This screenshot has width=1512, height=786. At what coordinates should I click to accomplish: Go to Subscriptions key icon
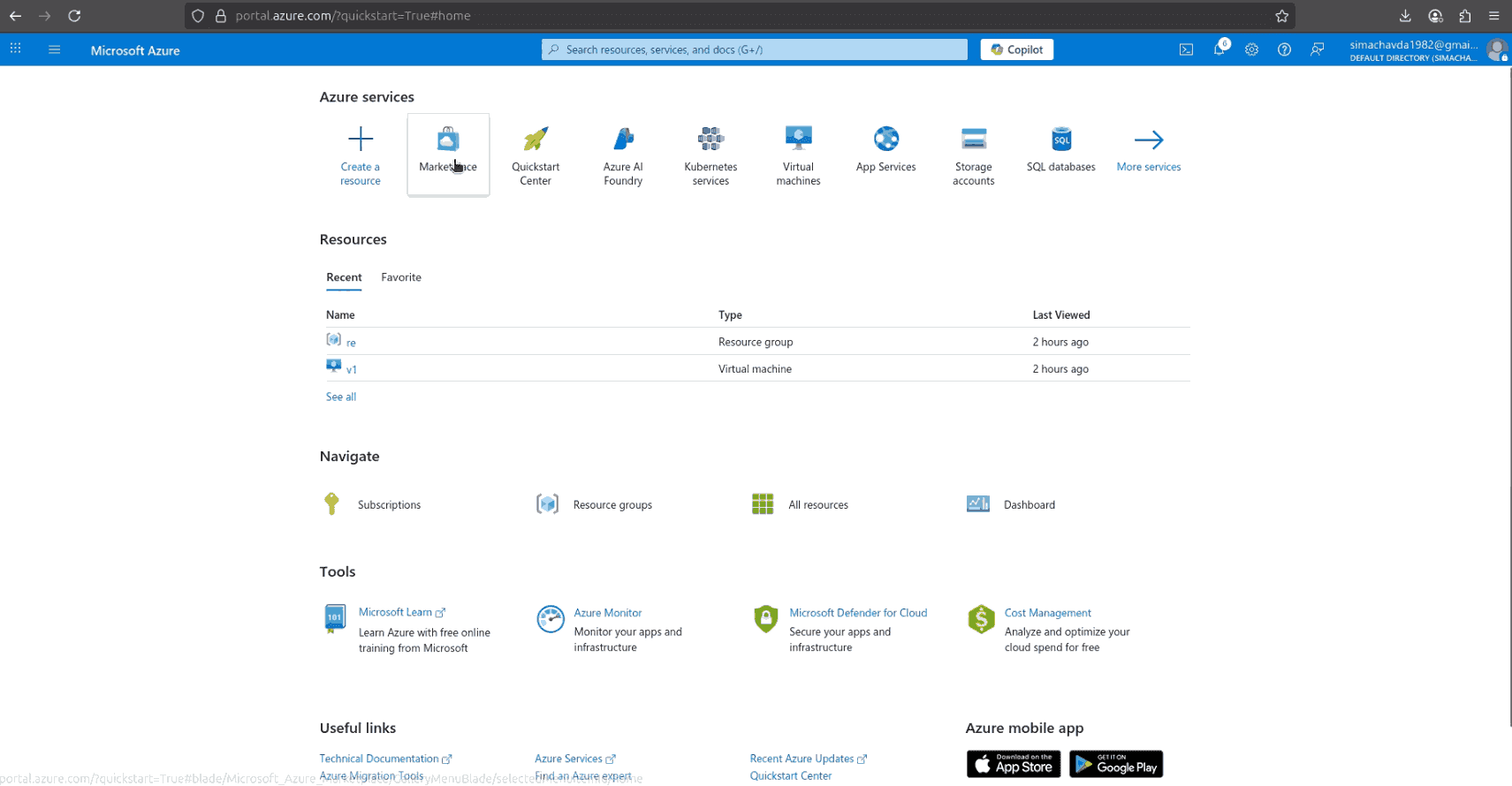click(x=331, y=503)
